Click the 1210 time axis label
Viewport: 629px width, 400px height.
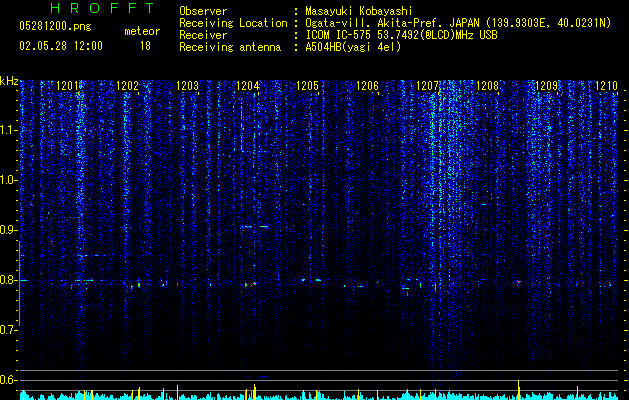tap(607, 85)
